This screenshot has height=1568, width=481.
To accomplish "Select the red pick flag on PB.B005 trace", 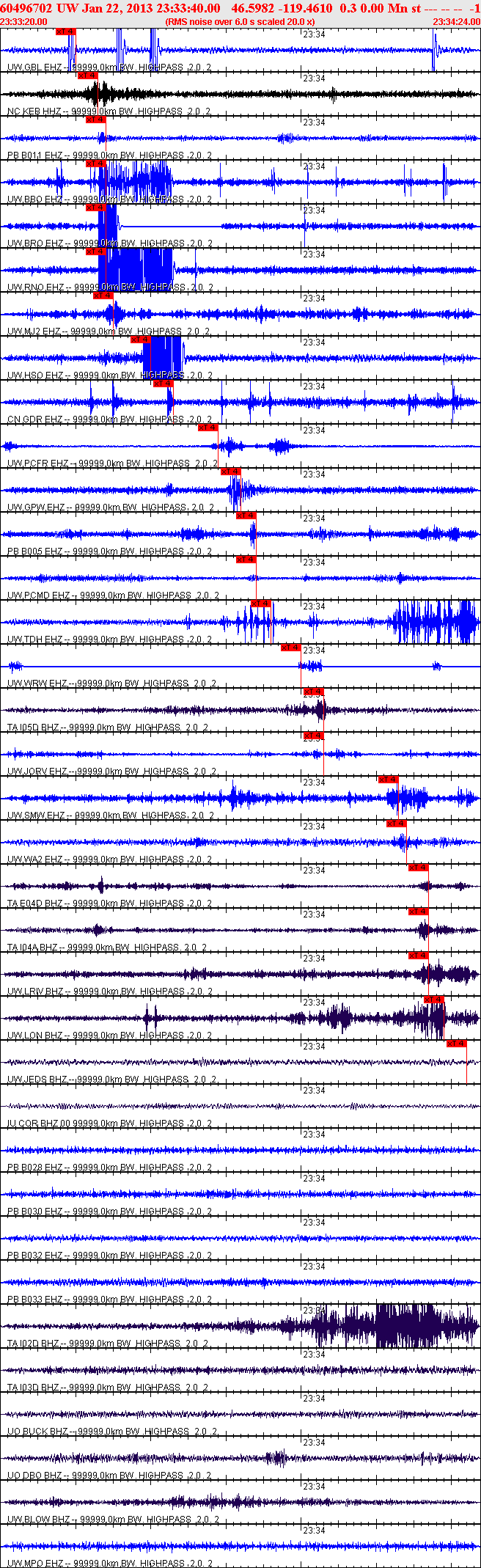I will [x=246, y=516].
